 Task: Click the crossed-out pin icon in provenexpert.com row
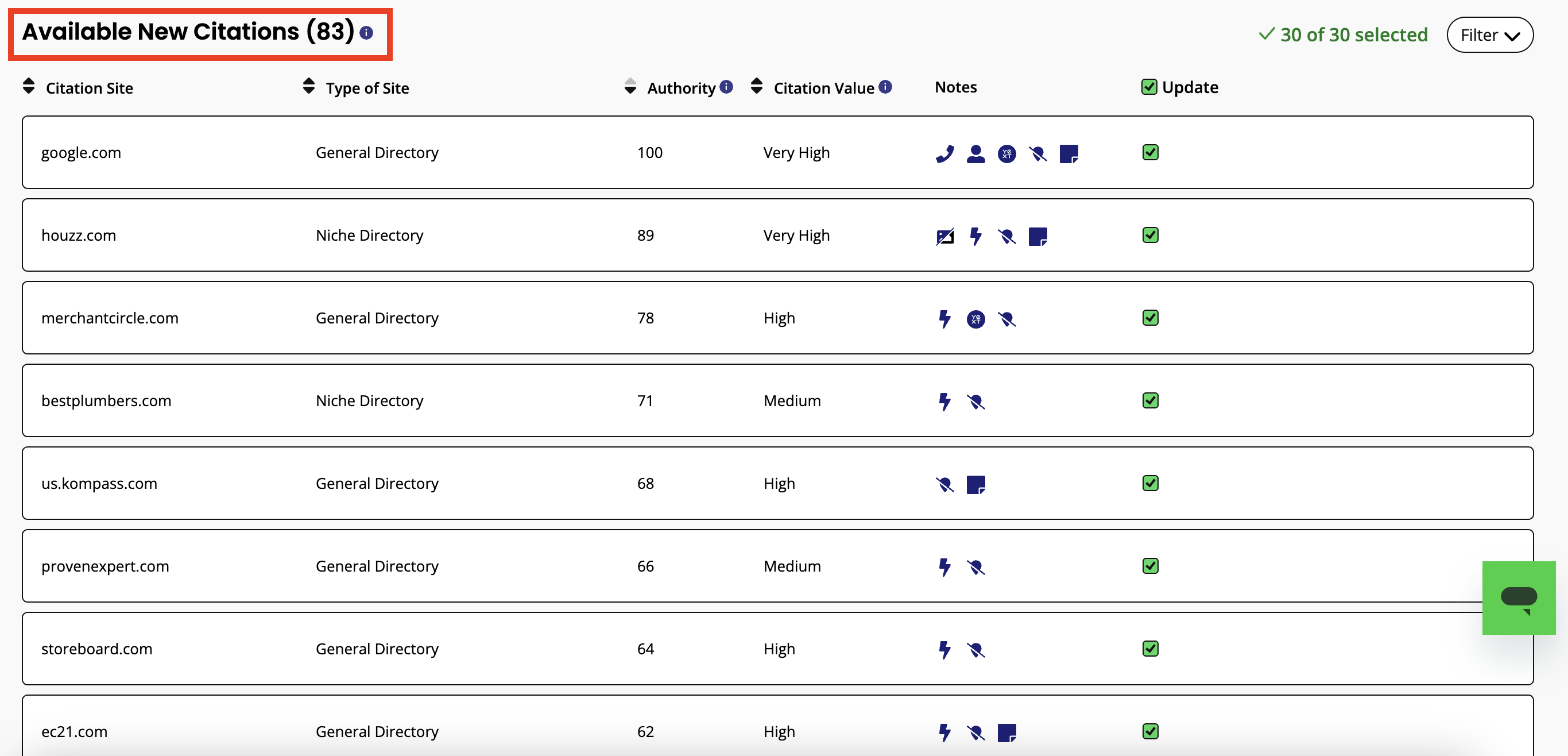(x=975, y=567)
